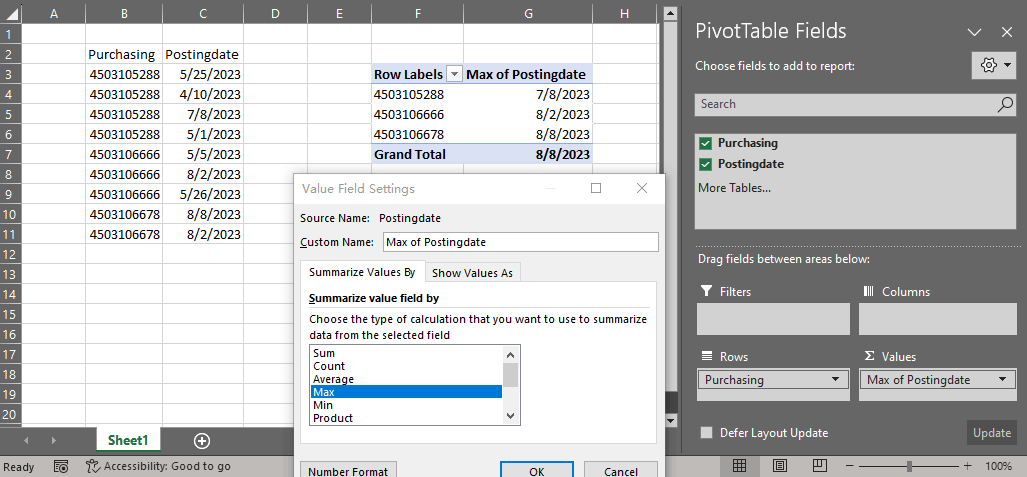The image size is (1027, 477).
Task: Click worksheet vertical scrollbar up arrow
Action: click(669, 12)
